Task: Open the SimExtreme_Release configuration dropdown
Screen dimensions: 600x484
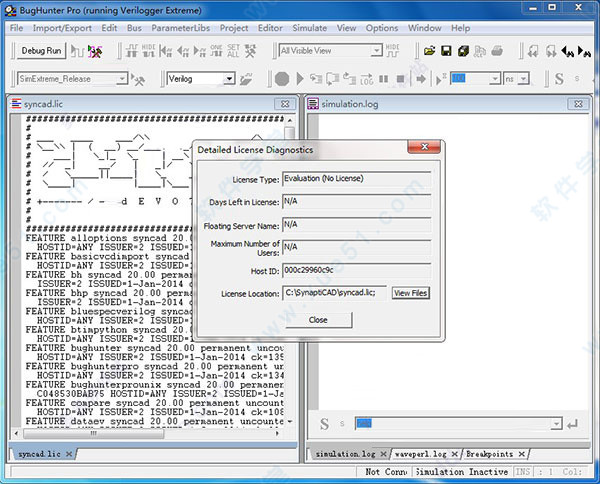Action: click(x=122, y=79)
